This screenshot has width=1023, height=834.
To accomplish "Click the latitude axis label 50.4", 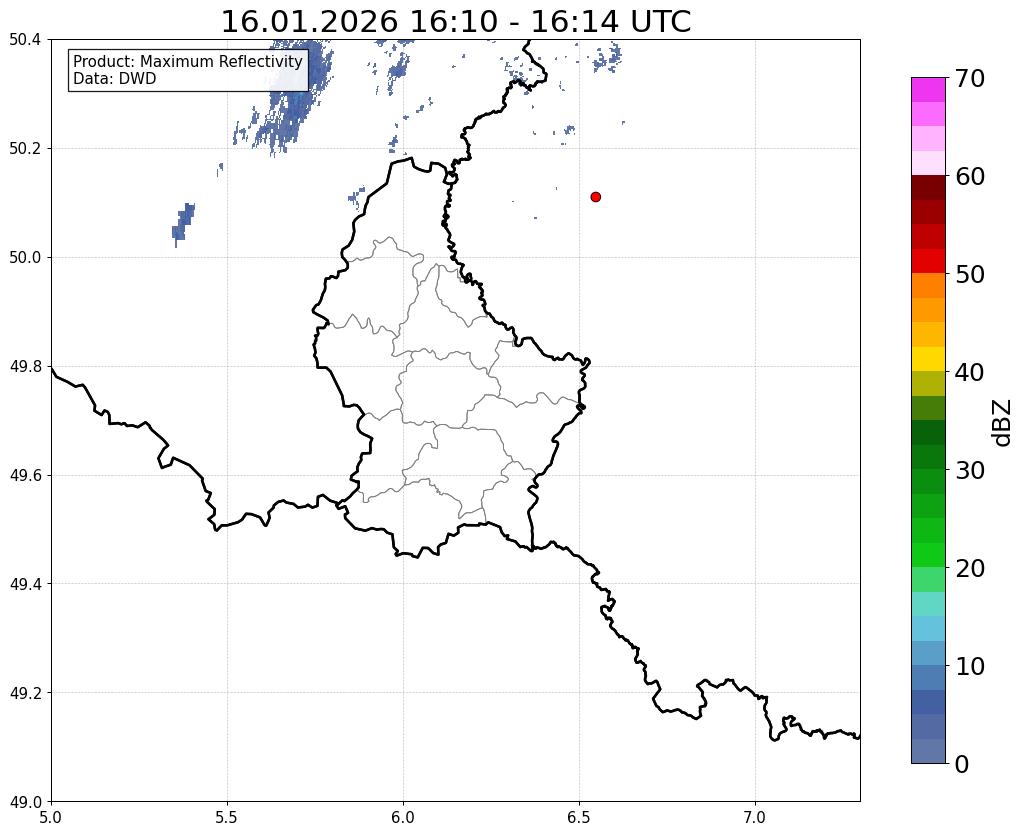I will (25, 40).
